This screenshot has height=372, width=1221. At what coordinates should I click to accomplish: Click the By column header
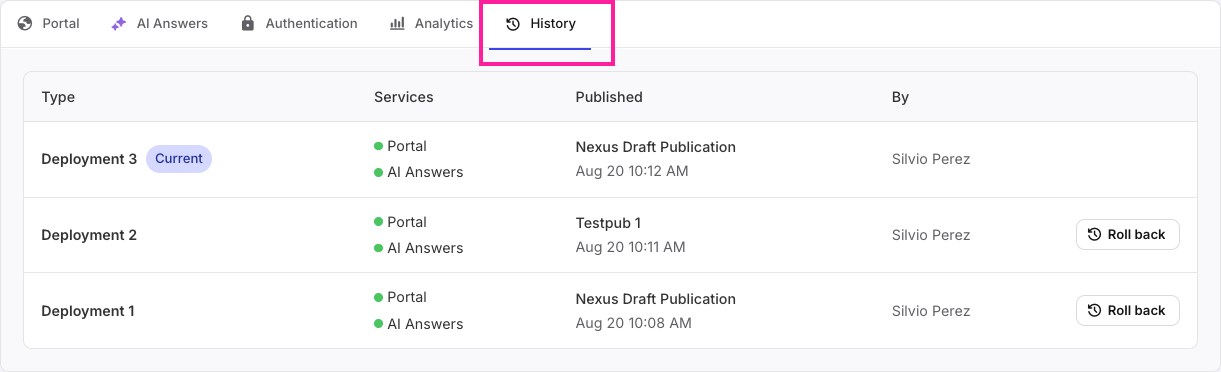pyautogui.click(x=900, y=97)
